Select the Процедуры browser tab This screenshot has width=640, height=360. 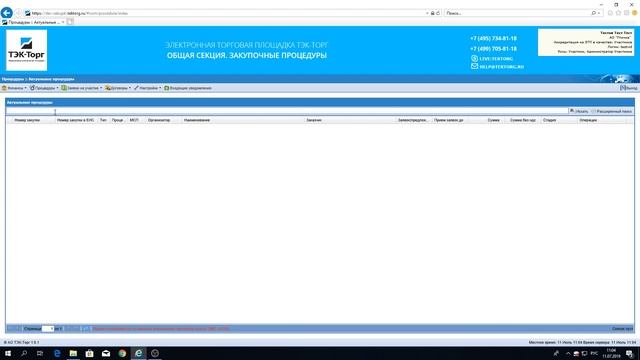pyautogui.click(x=33, y=22)
